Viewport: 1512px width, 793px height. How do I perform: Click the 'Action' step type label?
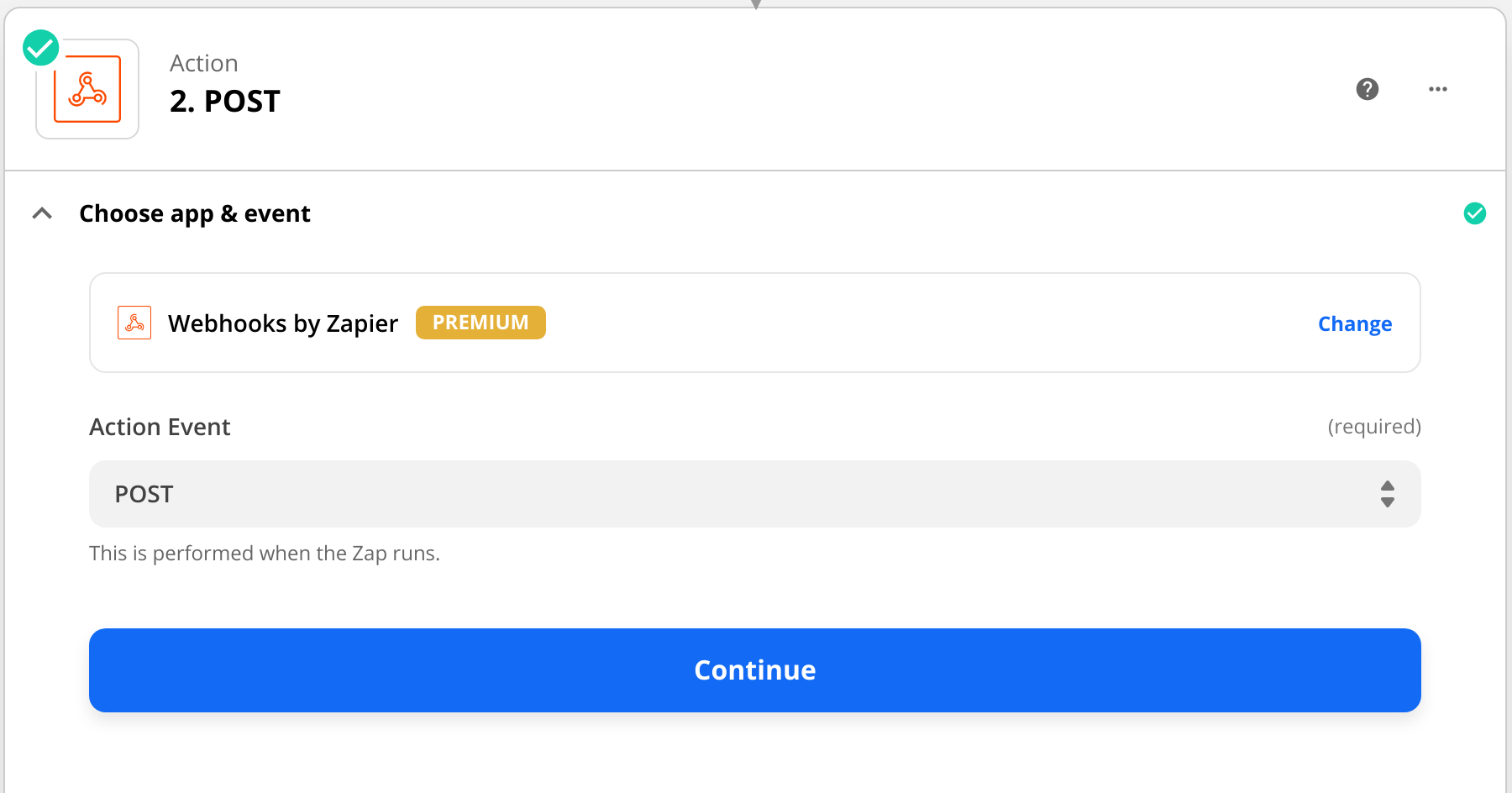pyautogui.click(x=204, y=64)
